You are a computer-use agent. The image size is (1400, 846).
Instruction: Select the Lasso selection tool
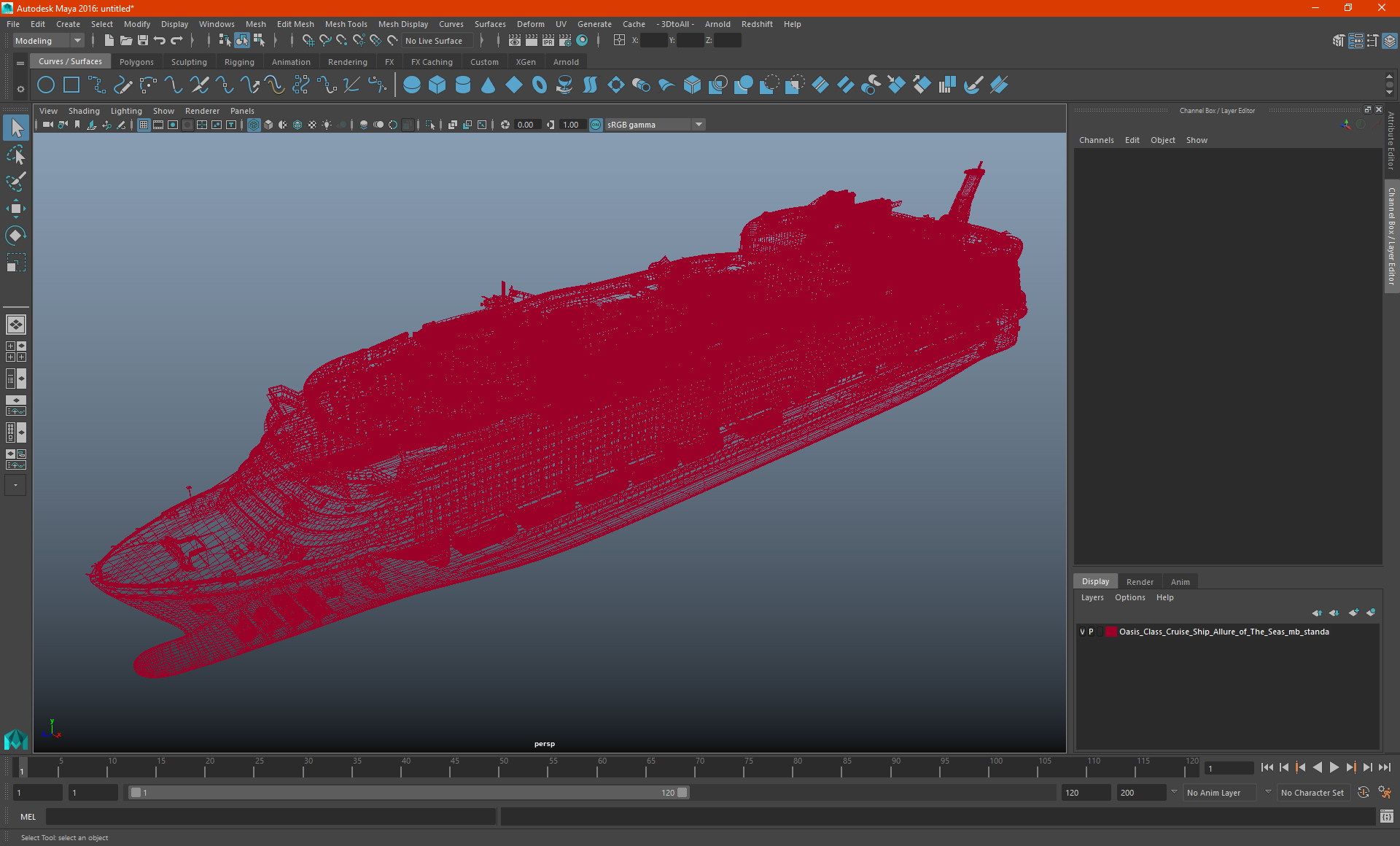pos(15,155)
